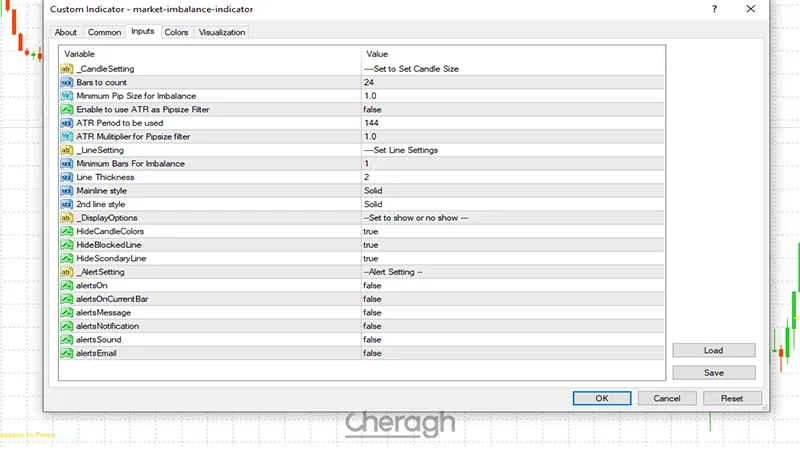
Task: Toggle the HideCandleColors true value
Action: (x=370, y=231)
